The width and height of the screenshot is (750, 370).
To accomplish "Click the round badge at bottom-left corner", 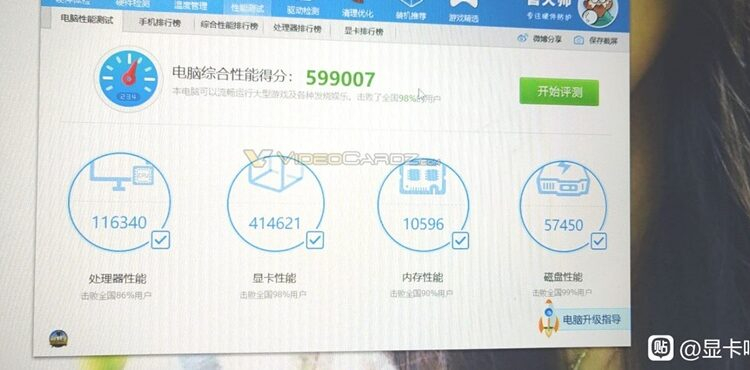I will coord(58,338).
